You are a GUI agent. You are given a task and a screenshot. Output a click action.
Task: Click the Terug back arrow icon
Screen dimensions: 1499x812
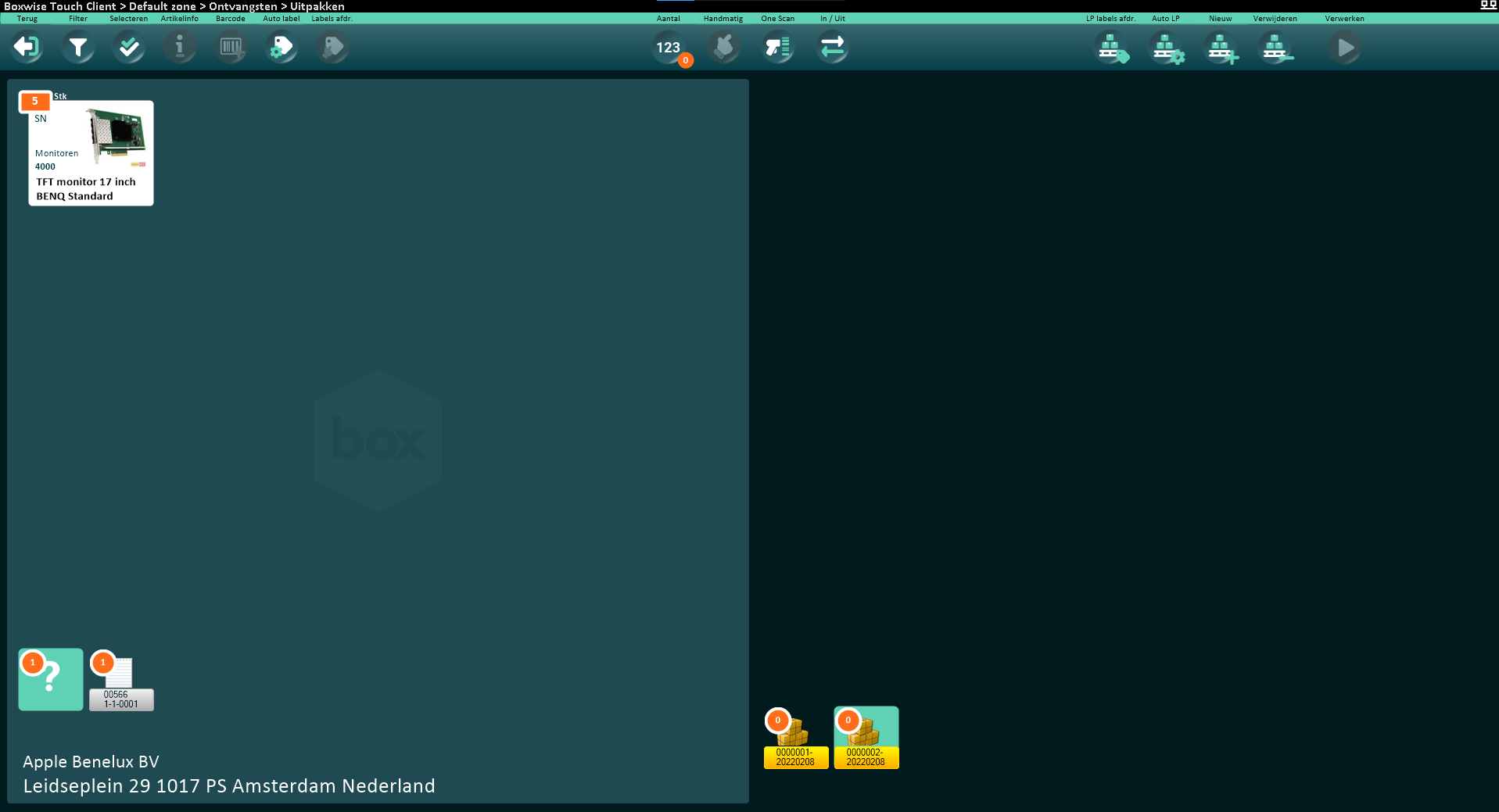(27, 48)
